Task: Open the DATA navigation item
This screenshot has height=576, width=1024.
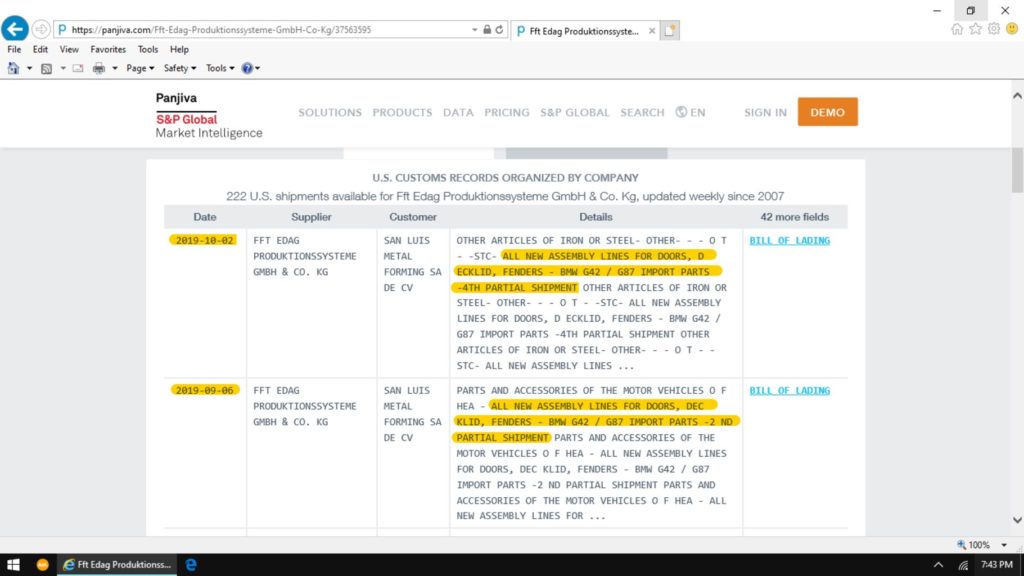Action: tap(458, 112)
